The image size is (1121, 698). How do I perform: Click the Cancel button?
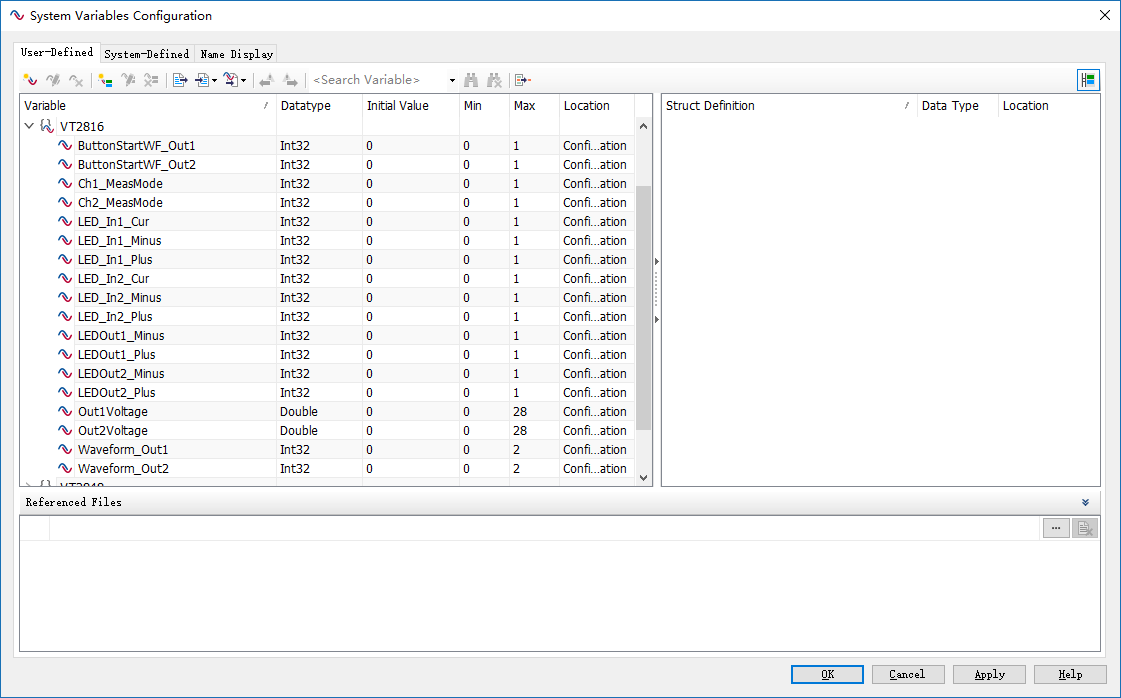(x=908, y=674)
